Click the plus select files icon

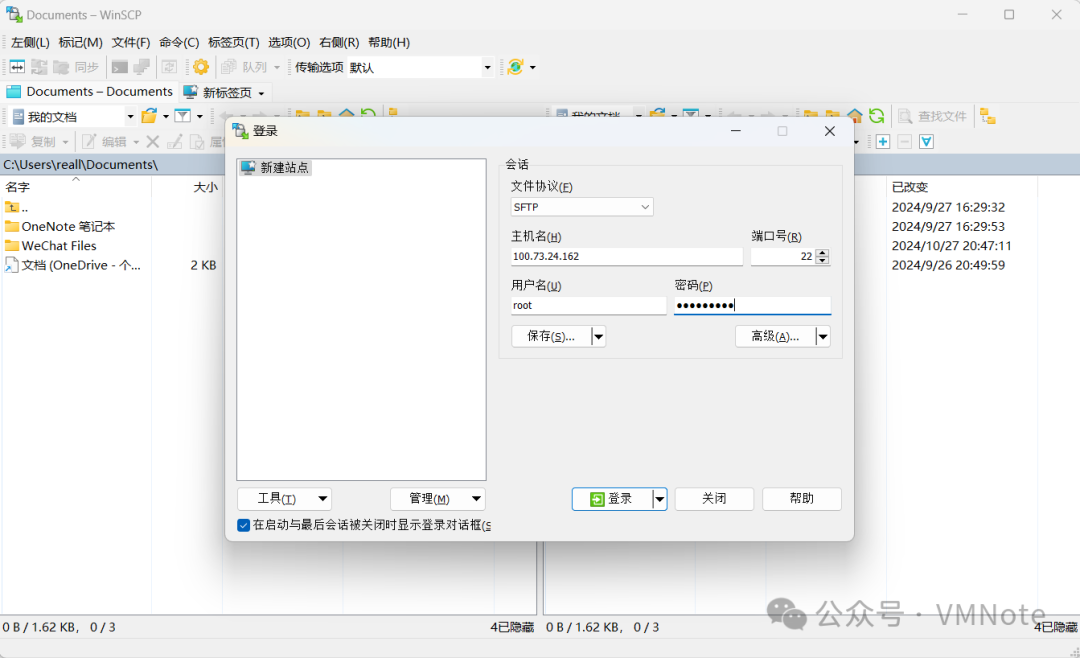click(x=883, y=141)
